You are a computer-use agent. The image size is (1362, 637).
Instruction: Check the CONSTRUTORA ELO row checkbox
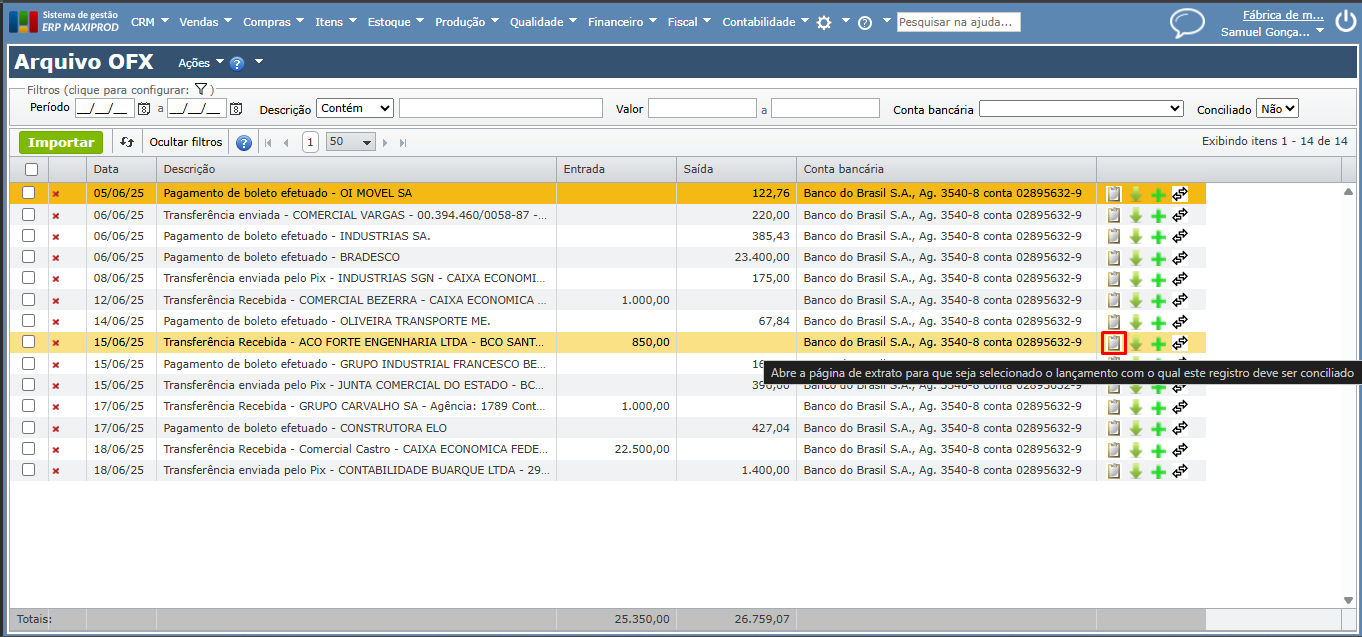click(x=29, y=427)
